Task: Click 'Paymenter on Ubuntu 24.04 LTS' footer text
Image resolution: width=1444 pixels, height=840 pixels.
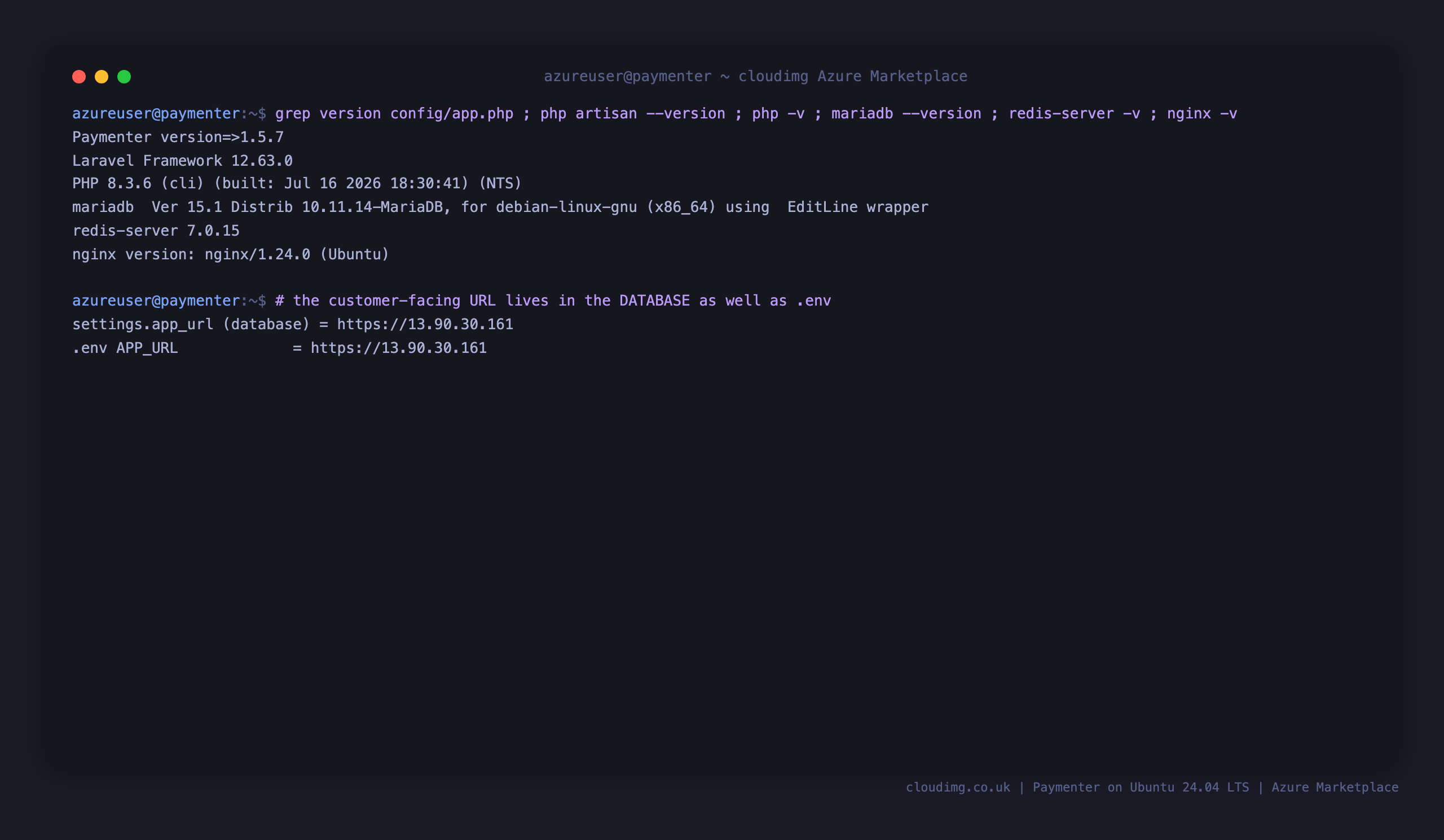Action: coord(1141,788)
